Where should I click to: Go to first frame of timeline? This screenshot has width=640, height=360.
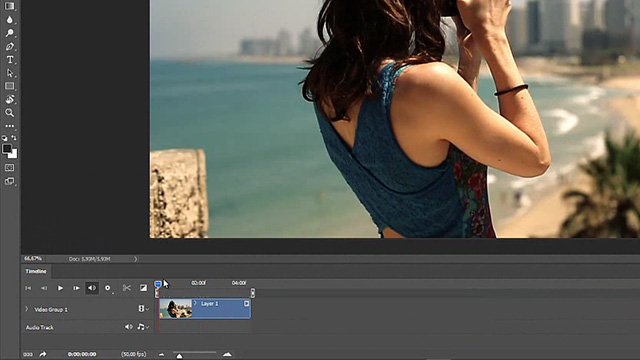point(28,288)
